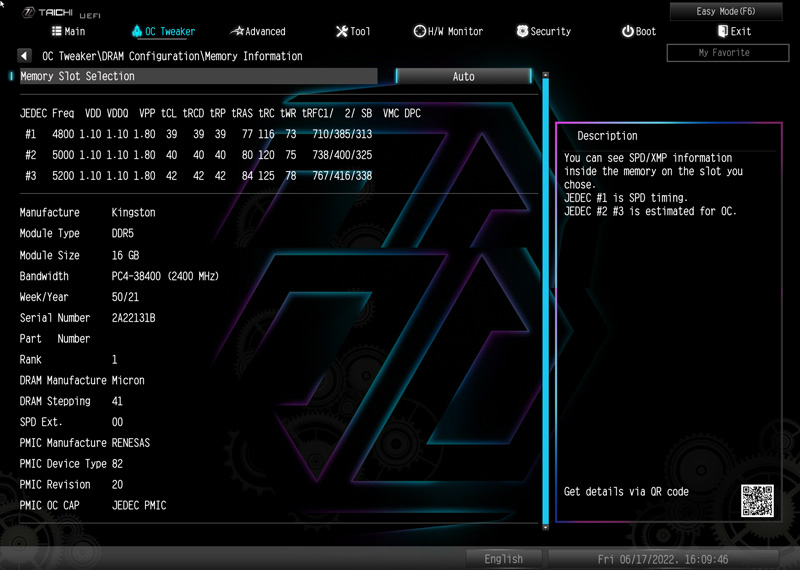Click tRFC value 710/385/313
800x570 pixels.
click(342, 134)
